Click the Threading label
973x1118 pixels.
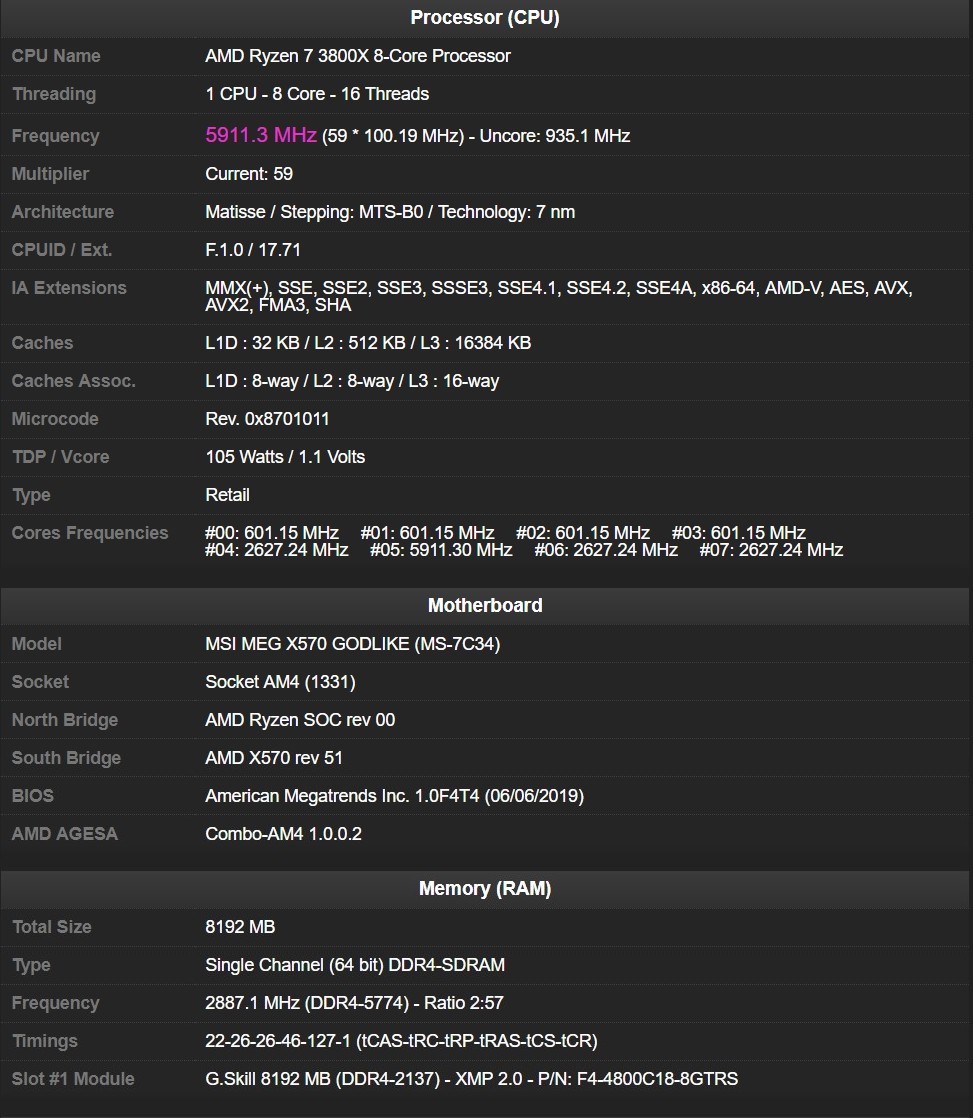(53, 93)
